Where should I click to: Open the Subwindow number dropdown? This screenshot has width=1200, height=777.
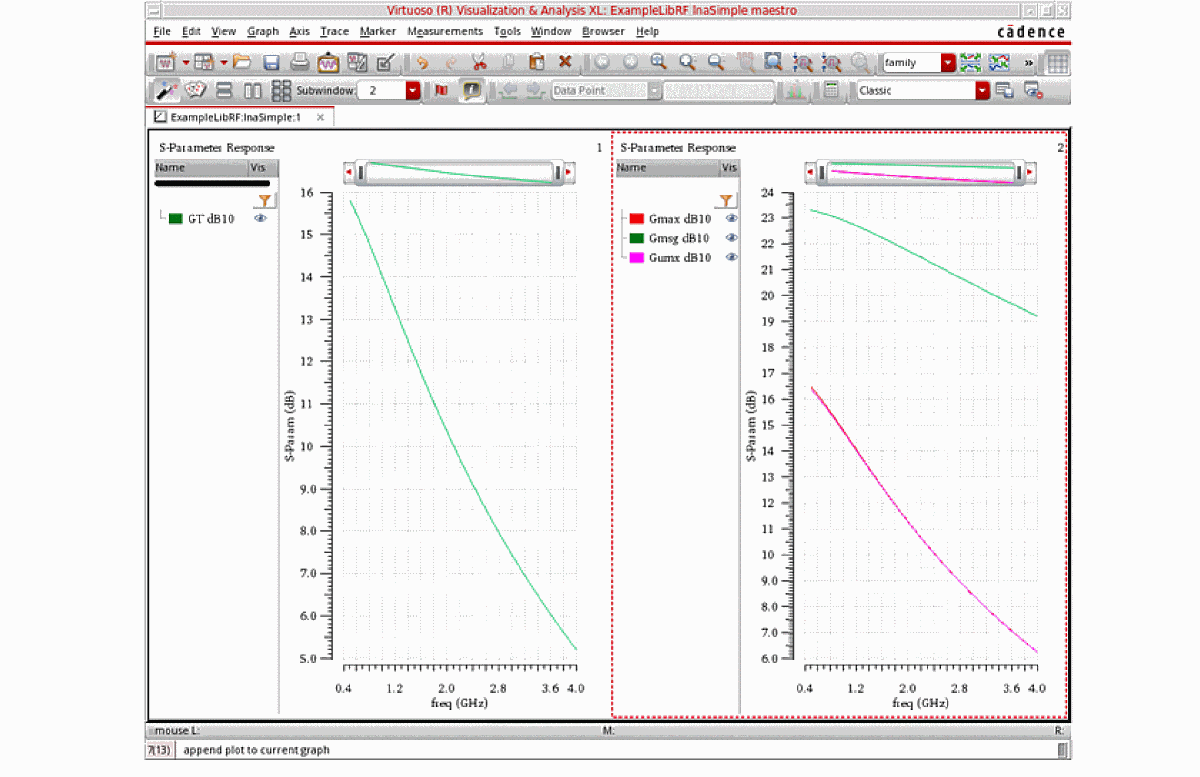(x=412, y=90)
